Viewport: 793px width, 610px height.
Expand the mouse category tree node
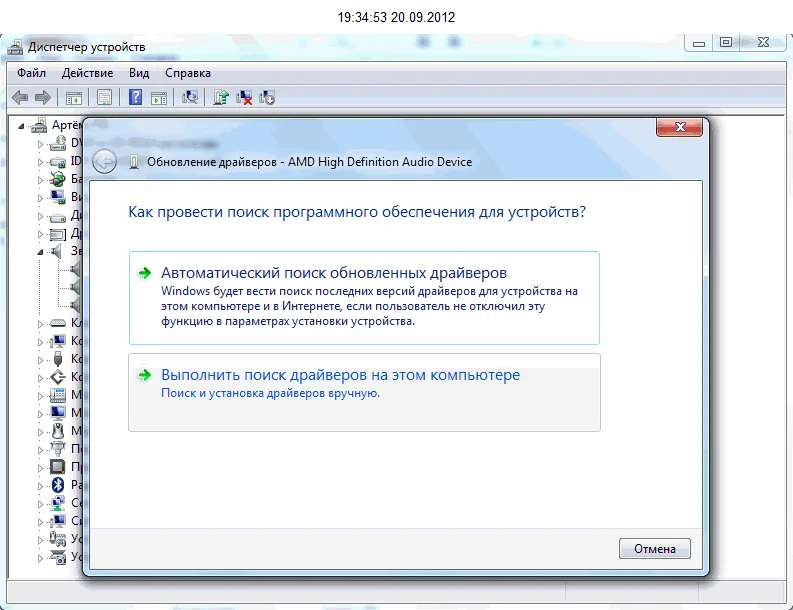[x=40, y=432]
